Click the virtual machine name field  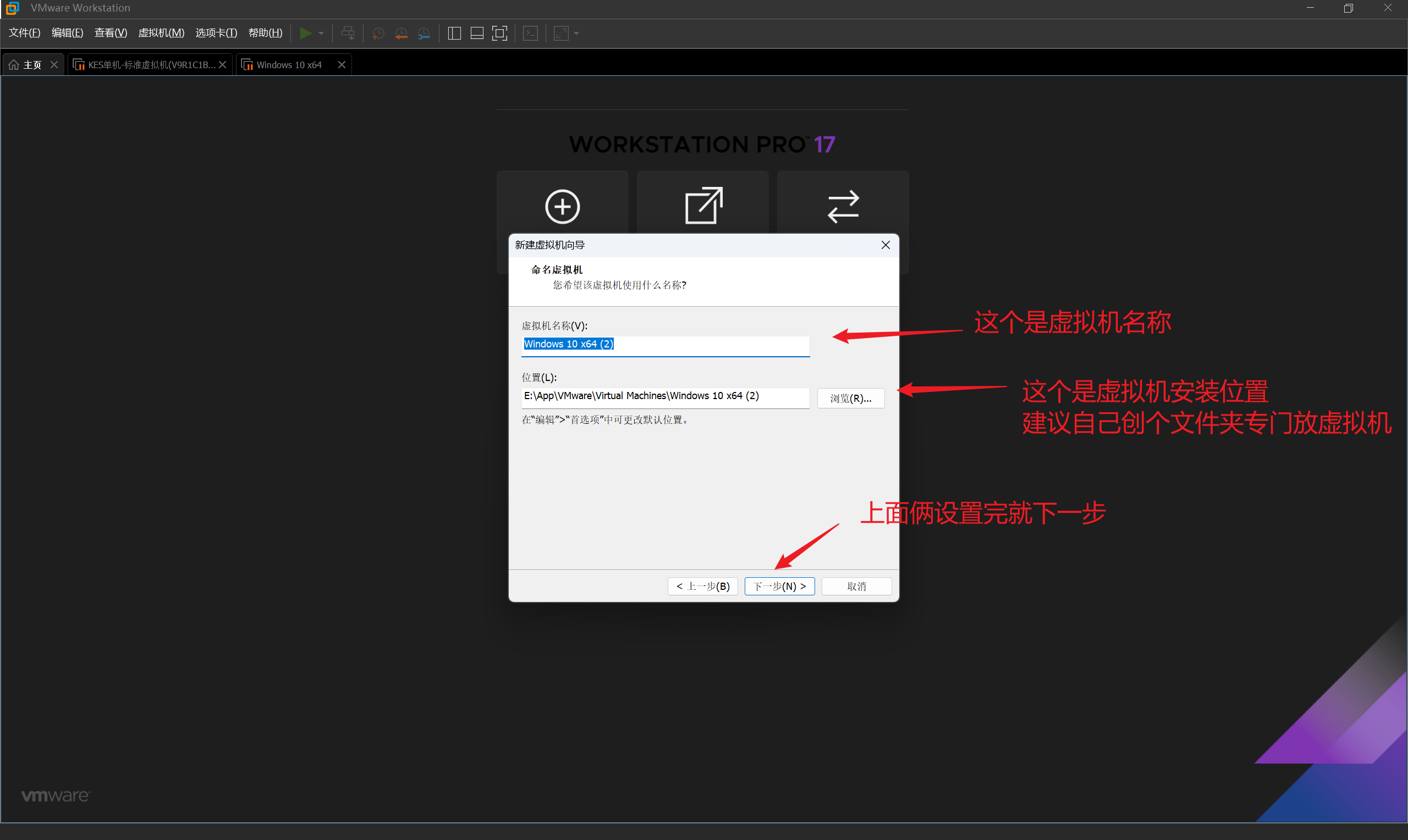pyautogui.click(x=665, y=345)
